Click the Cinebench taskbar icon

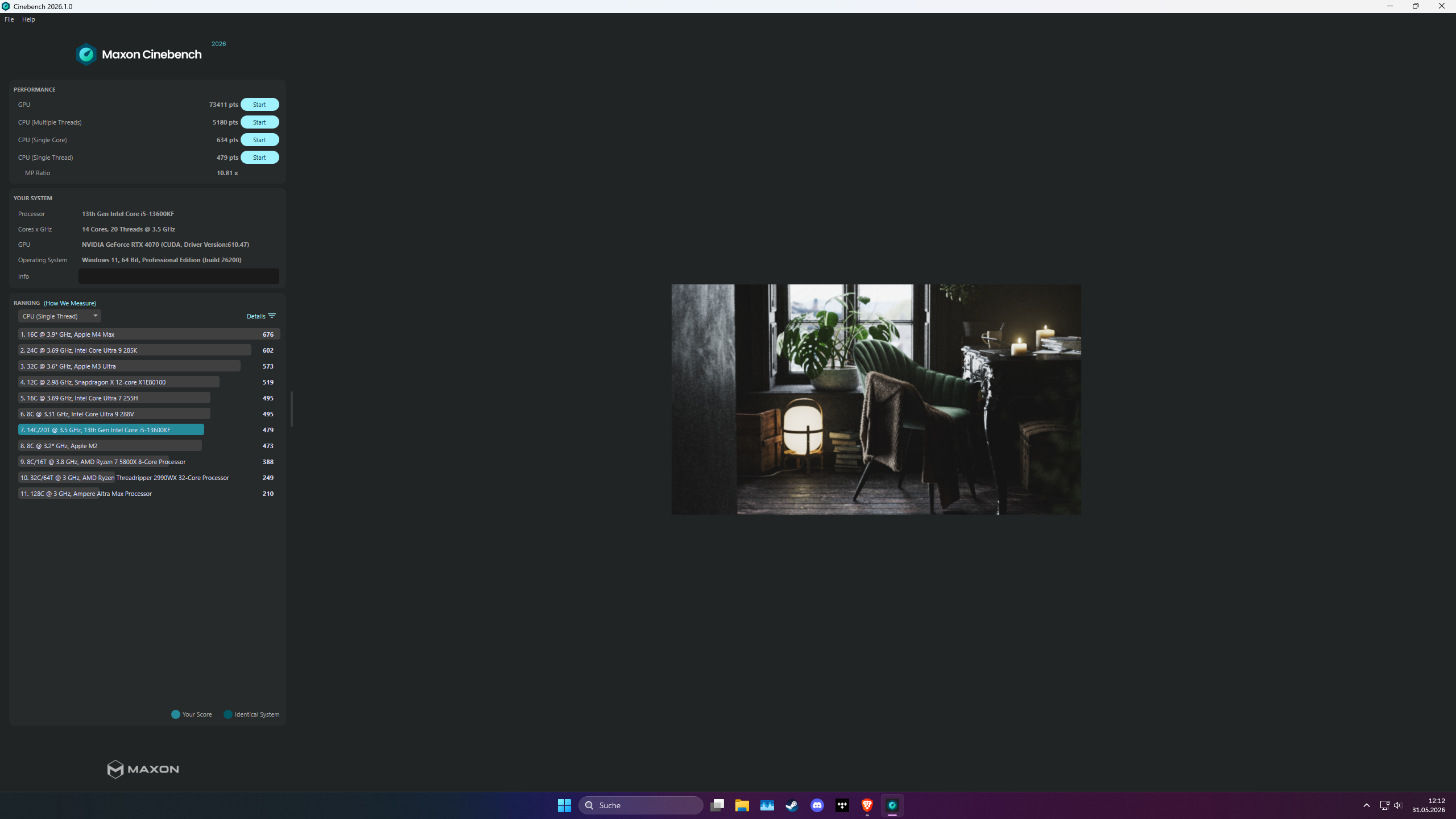(892, 805)
